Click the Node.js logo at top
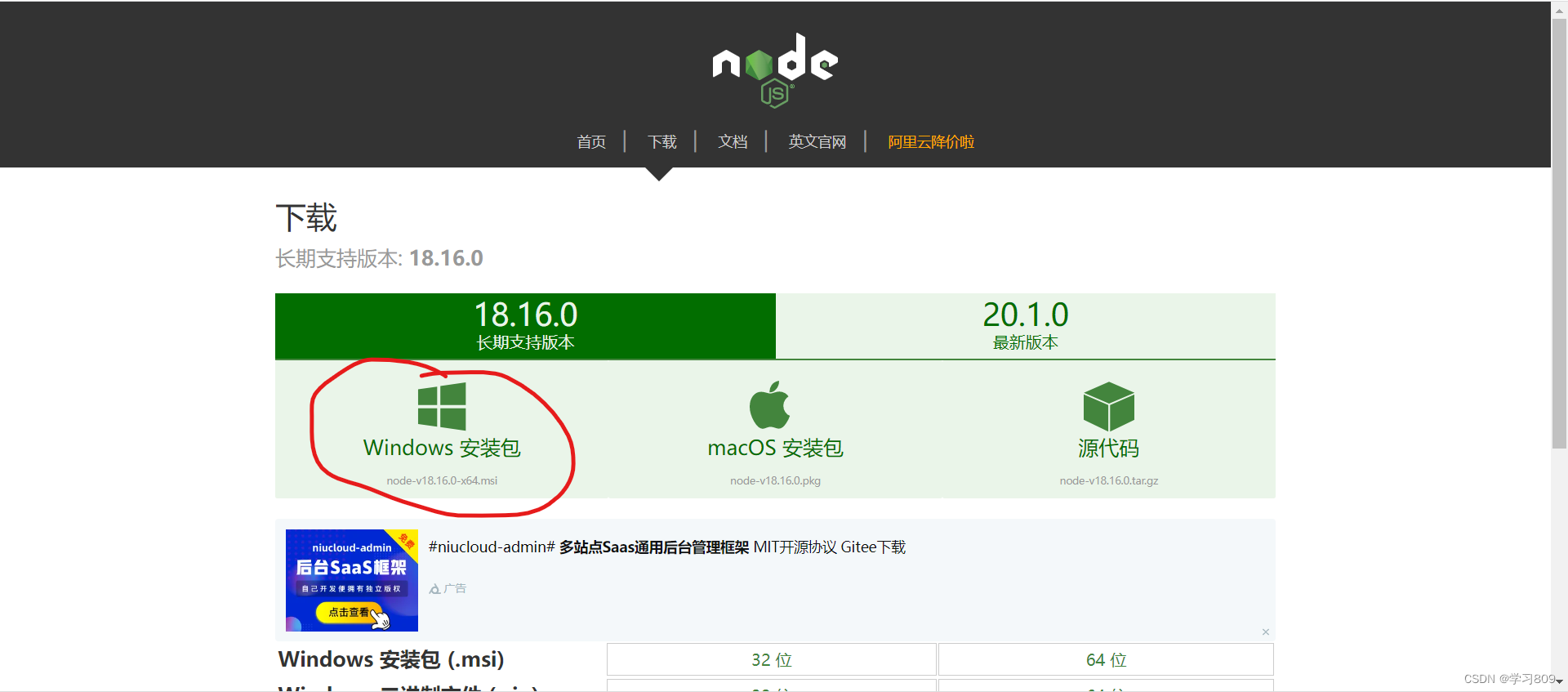Viewport: 1568px width, 692px height. [x=775, y=70]
